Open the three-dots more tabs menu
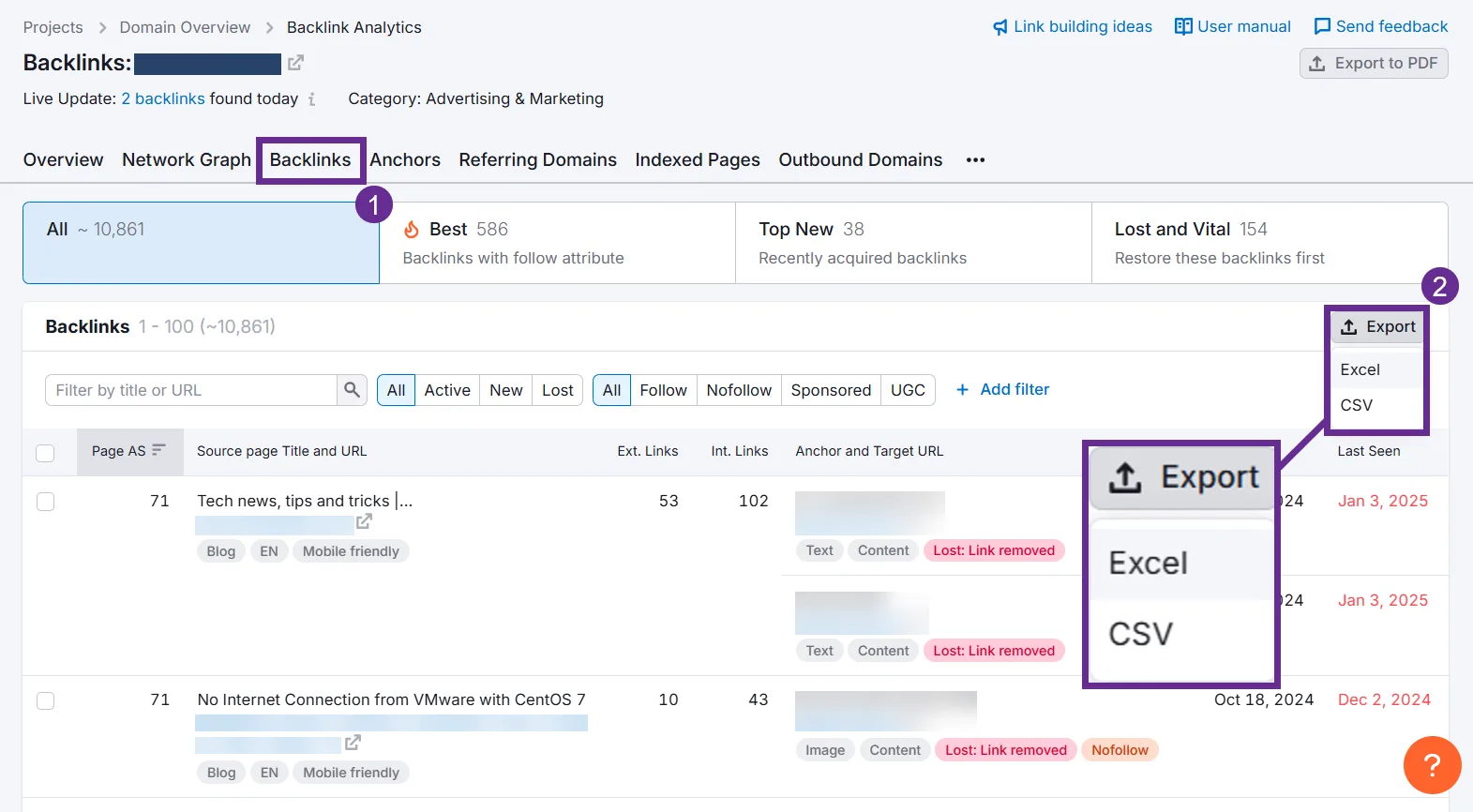 click(x=975, y=160)
